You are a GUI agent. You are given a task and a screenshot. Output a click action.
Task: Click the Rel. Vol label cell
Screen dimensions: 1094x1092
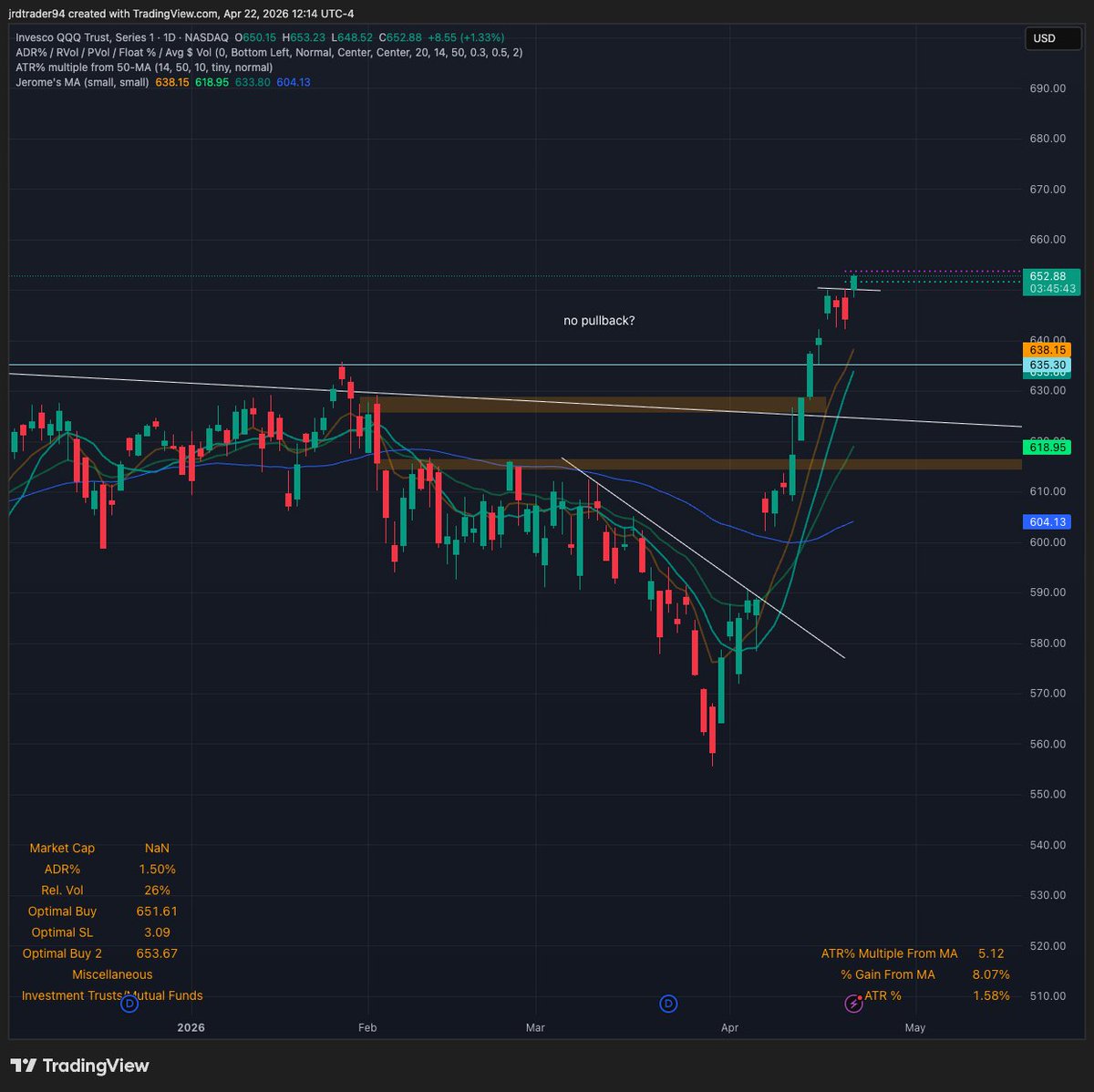[x=62, y=891]
